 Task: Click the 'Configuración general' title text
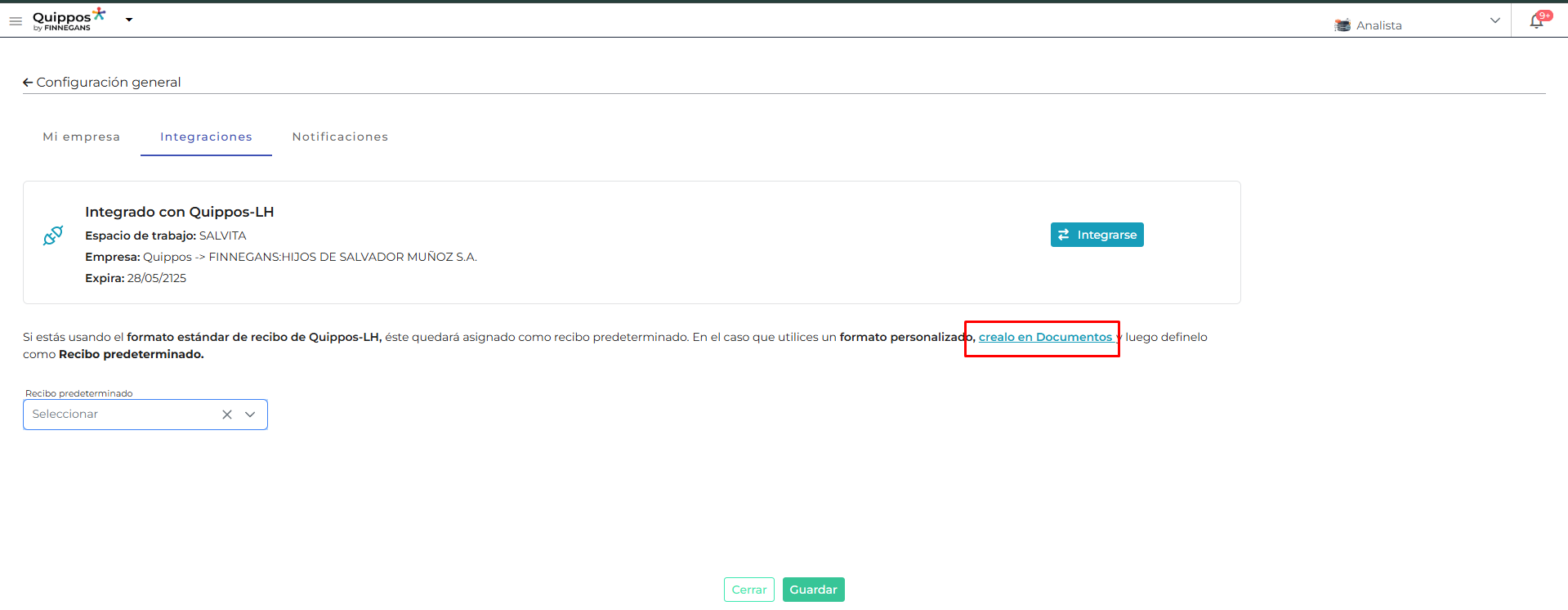[x=109, y=83]
